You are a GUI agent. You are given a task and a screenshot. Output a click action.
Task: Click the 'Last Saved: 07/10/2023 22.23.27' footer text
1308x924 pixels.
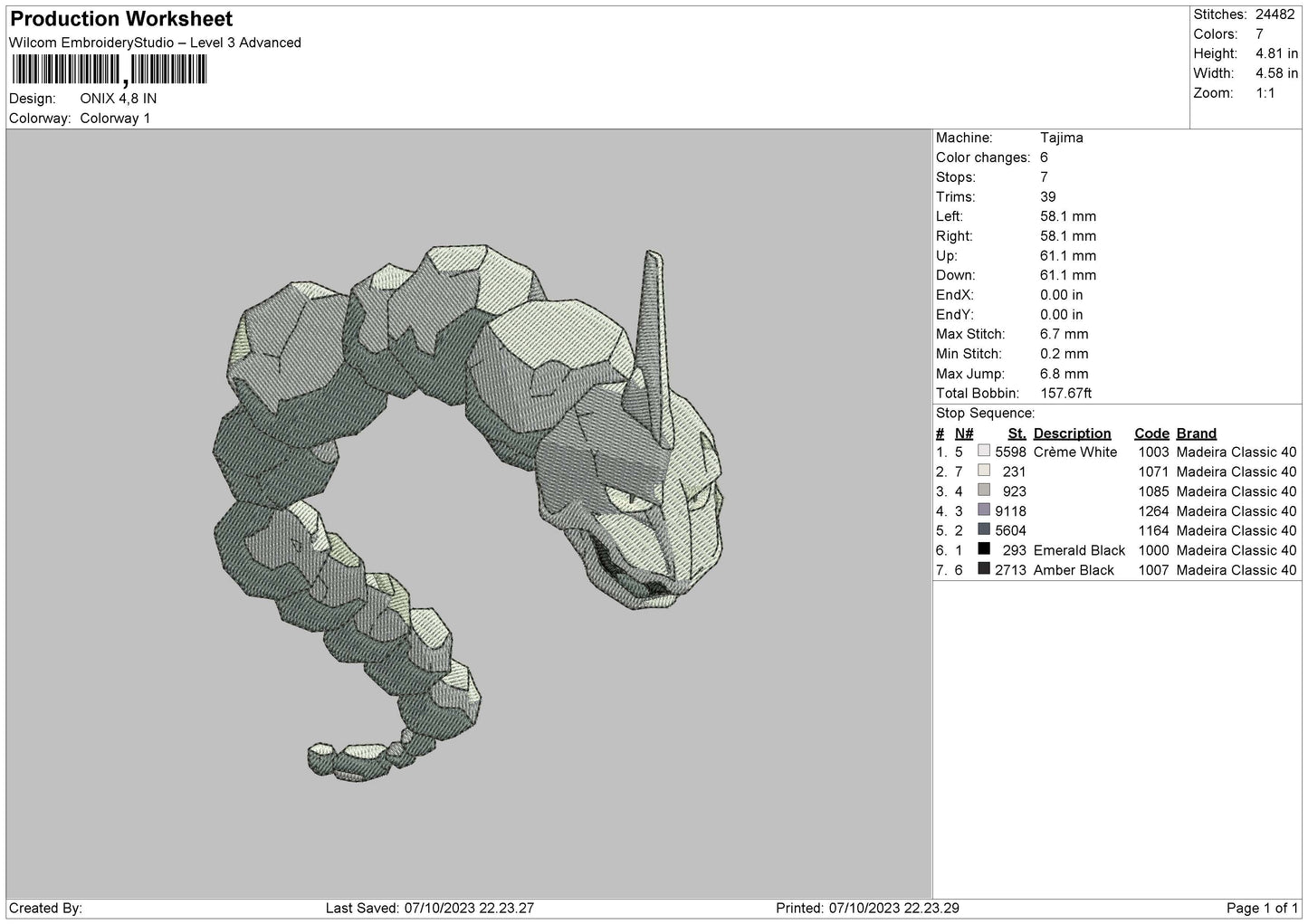click(429, 908)
